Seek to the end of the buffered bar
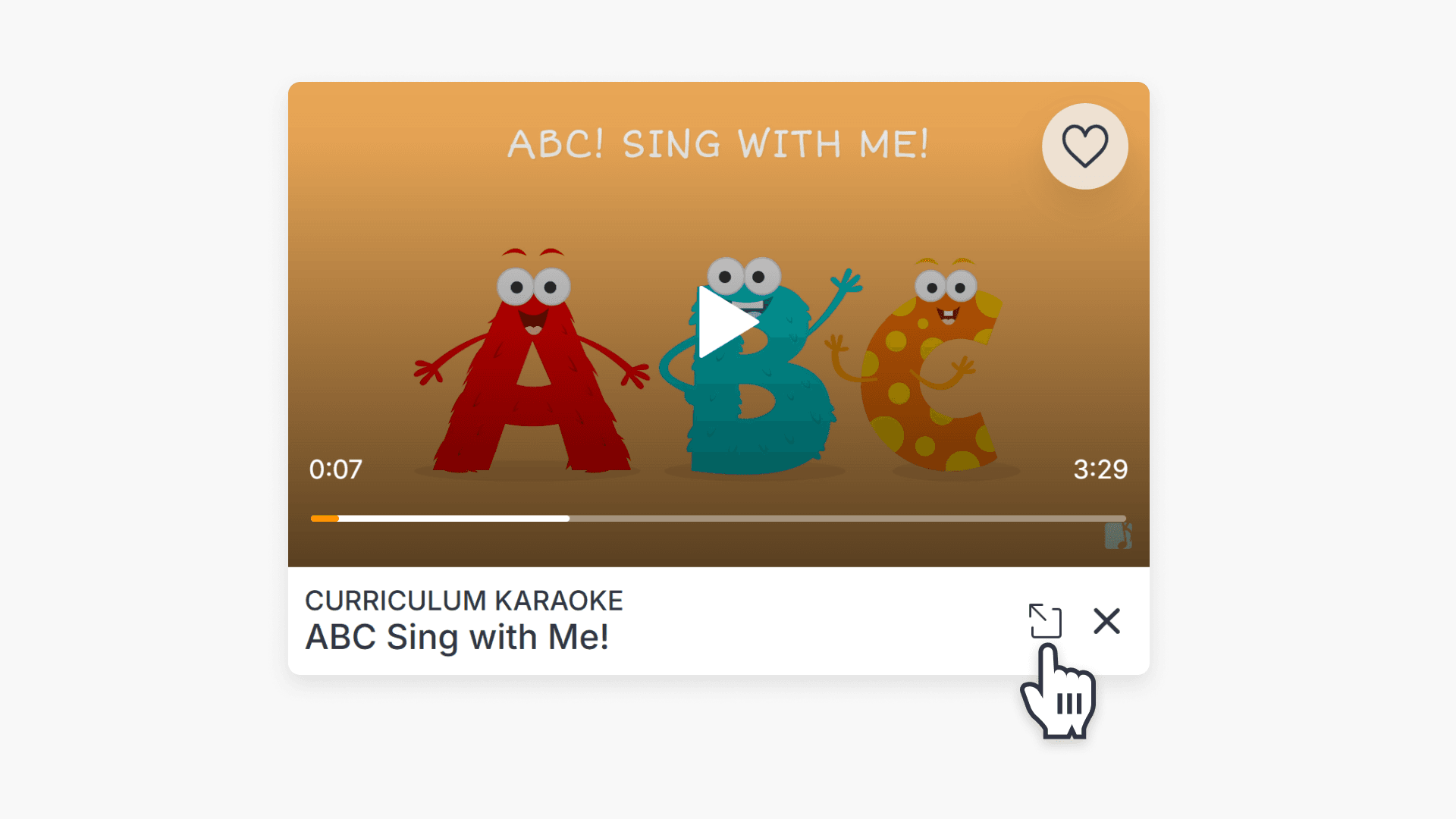The height and width of the screenshot is (819, 1456). point(568,519)
